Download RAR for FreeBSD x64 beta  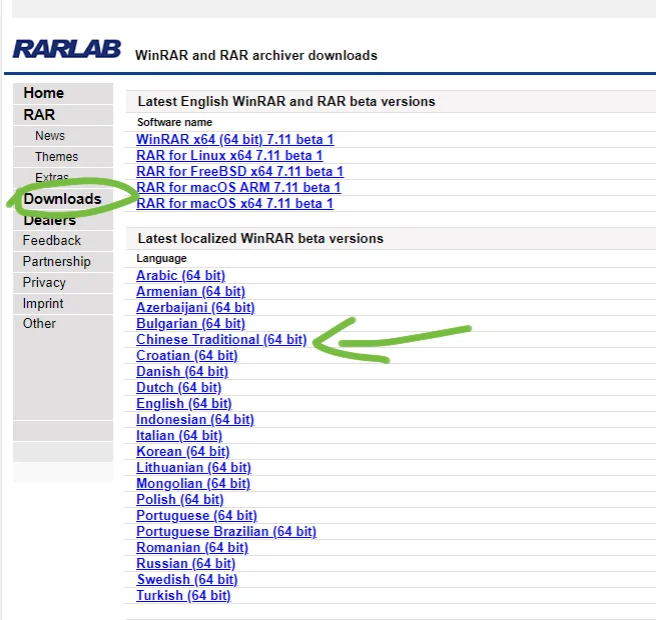click(240, 171)
